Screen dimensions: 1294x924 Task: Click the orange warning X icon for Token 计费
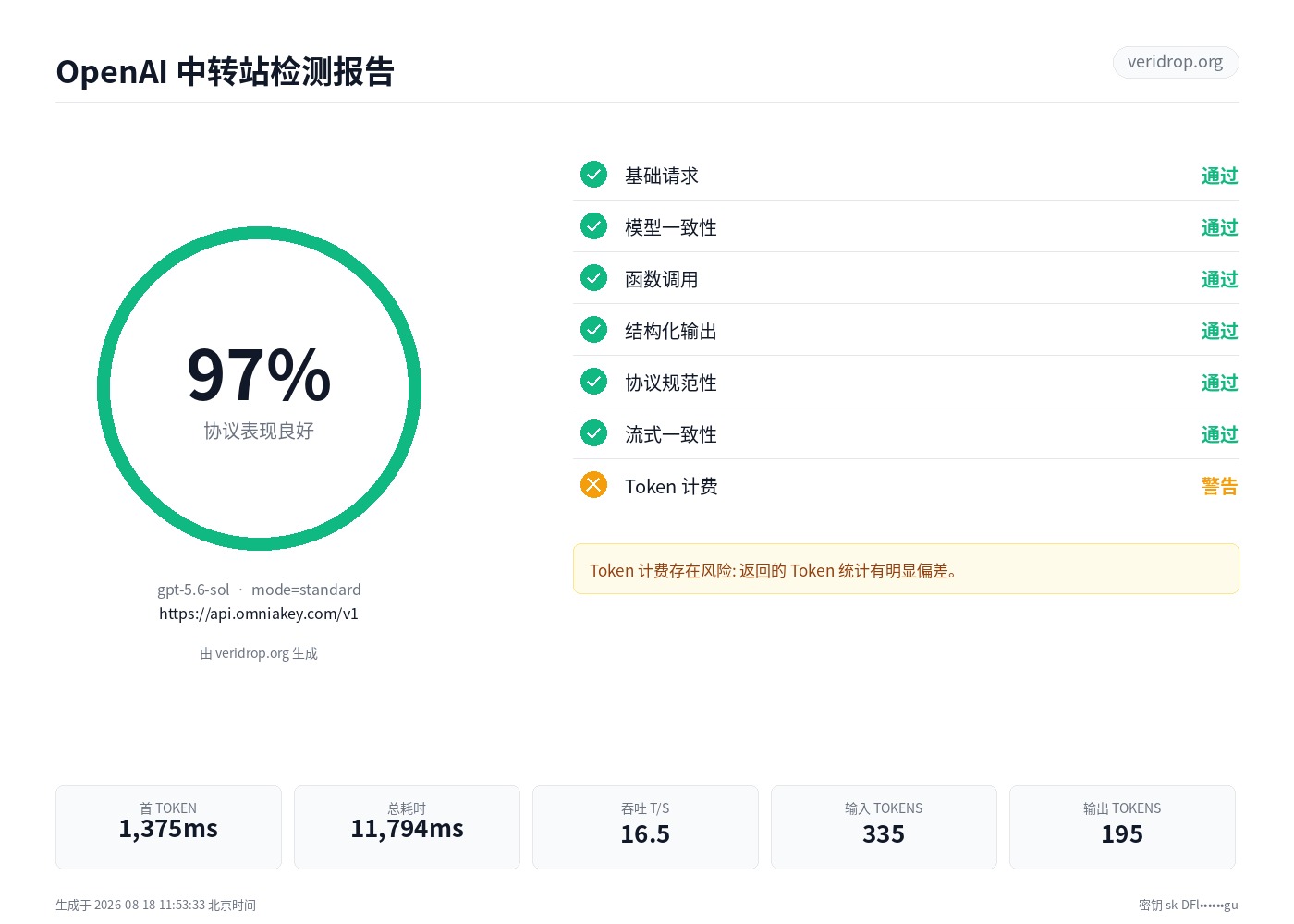point(593,485)
